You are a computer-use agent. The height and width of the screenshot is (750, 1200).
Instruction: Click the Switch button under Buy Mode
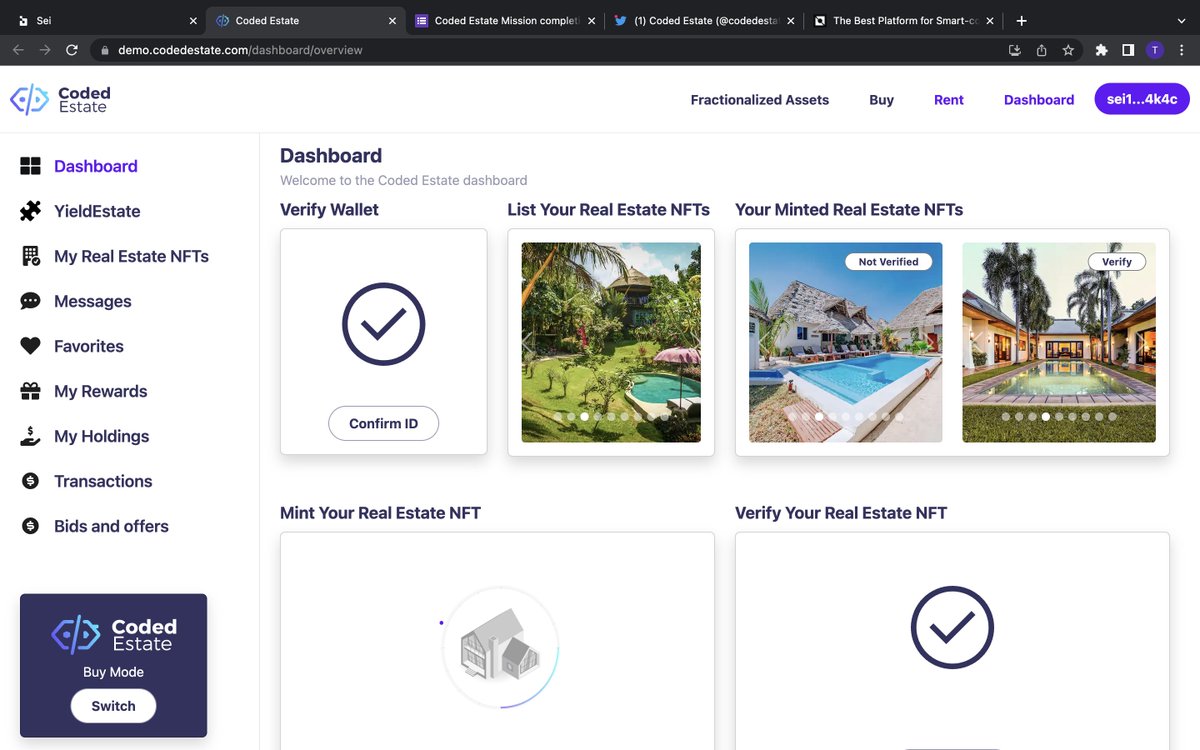pos(113,705)
